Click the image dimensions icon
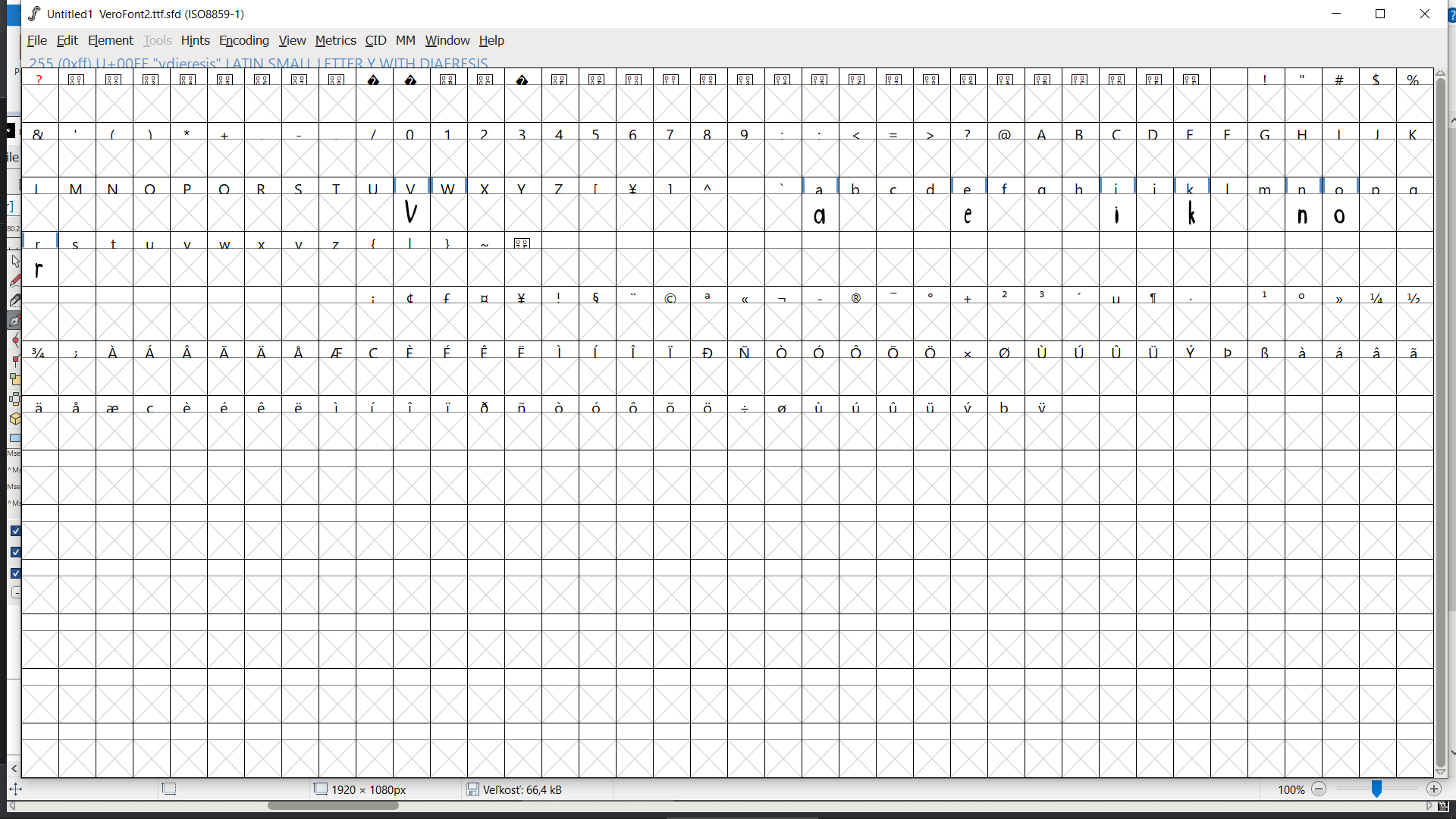 coord(321,789)
